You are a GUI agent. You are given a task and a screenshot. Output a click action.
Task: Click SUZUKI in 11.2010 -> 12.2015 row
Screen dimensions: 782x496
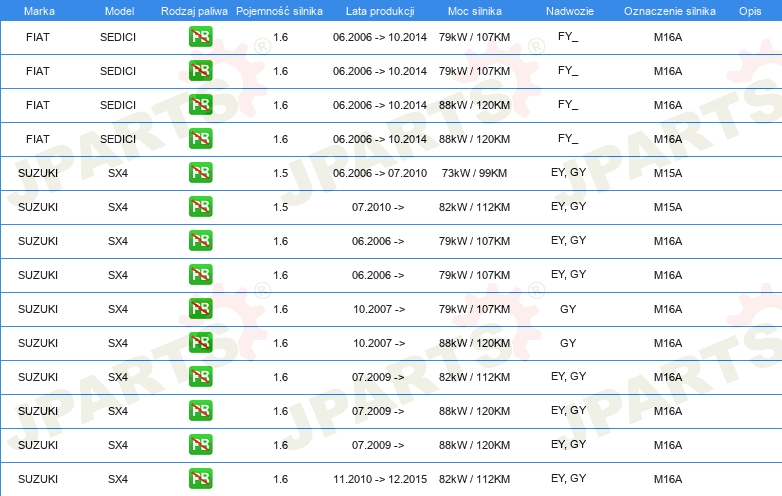[38, 479]
